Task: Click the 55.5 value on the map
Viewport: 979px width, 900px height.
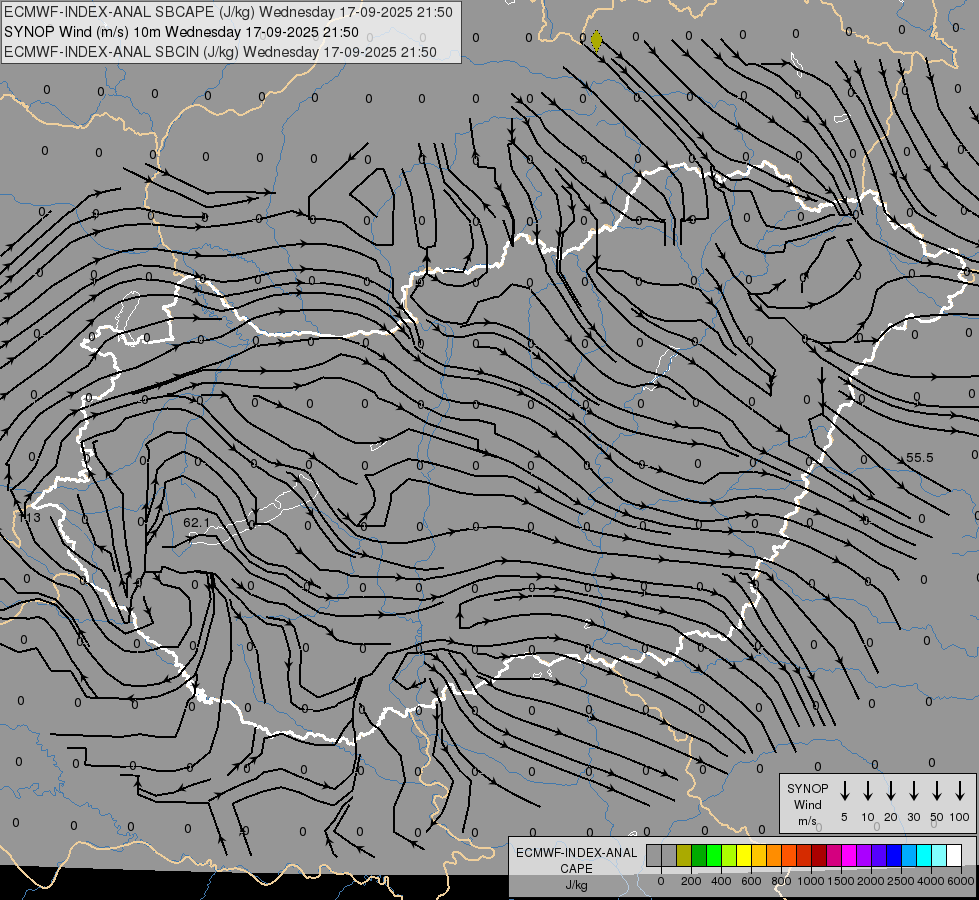Action: (x=920, y=458)
